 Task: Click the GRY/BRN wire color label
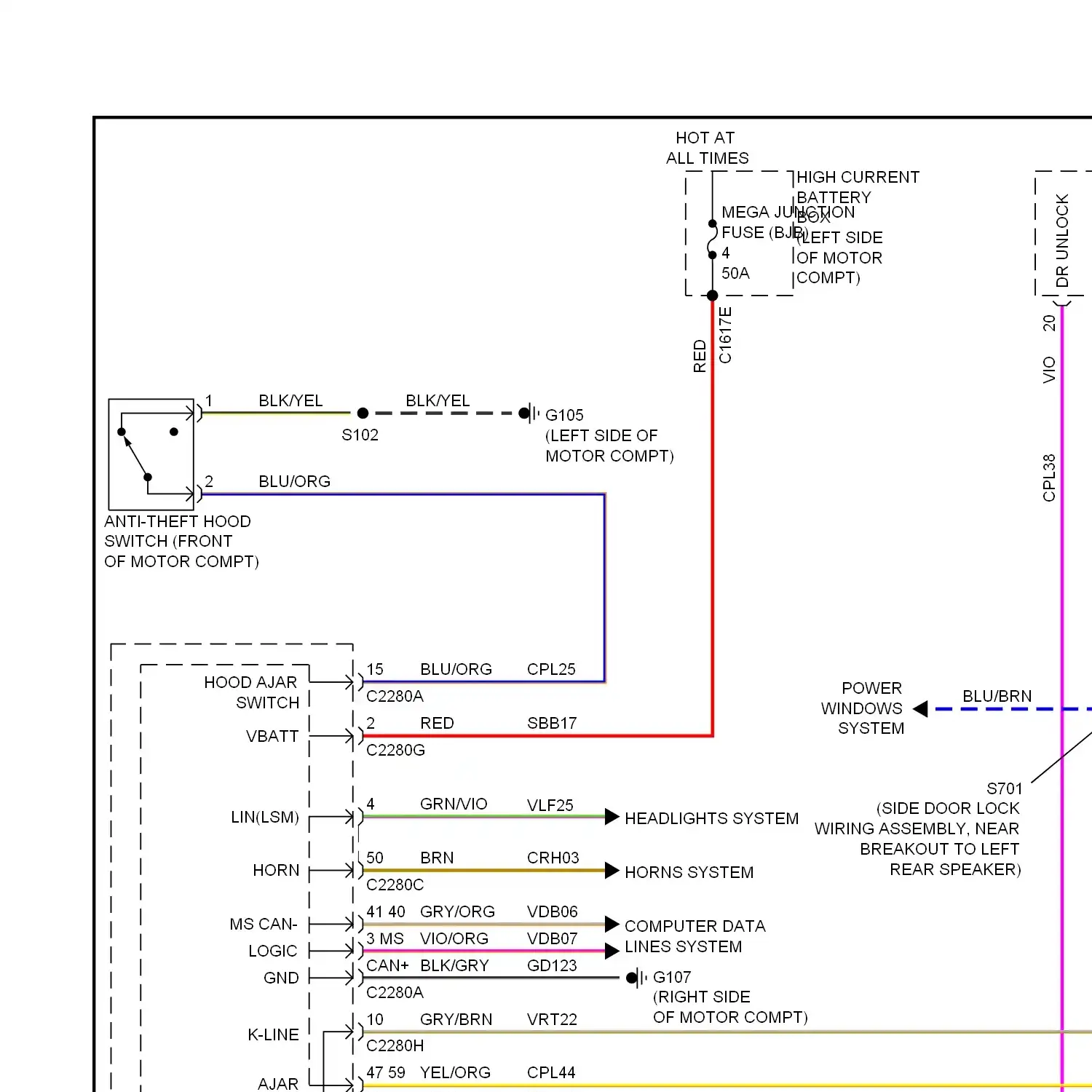pos(456,1019)
